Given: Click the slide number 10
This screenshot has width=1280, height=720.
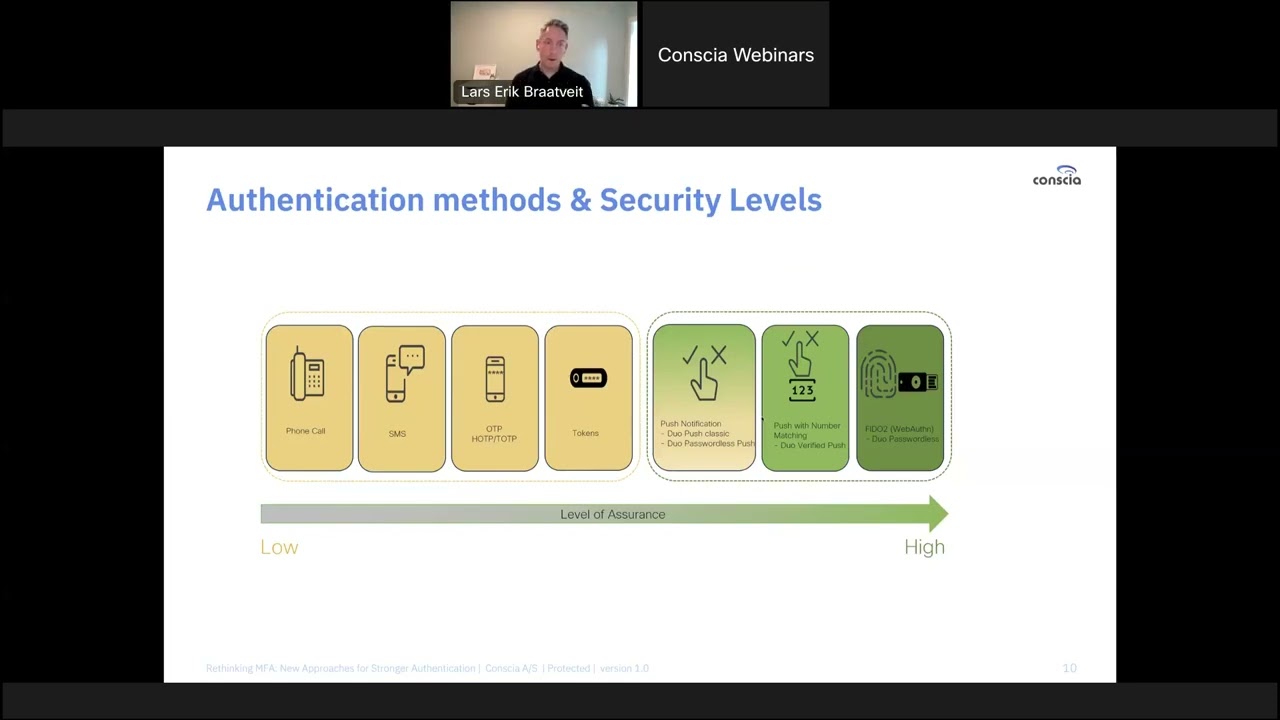Looking at the screenshot, I should (1069, 668).
